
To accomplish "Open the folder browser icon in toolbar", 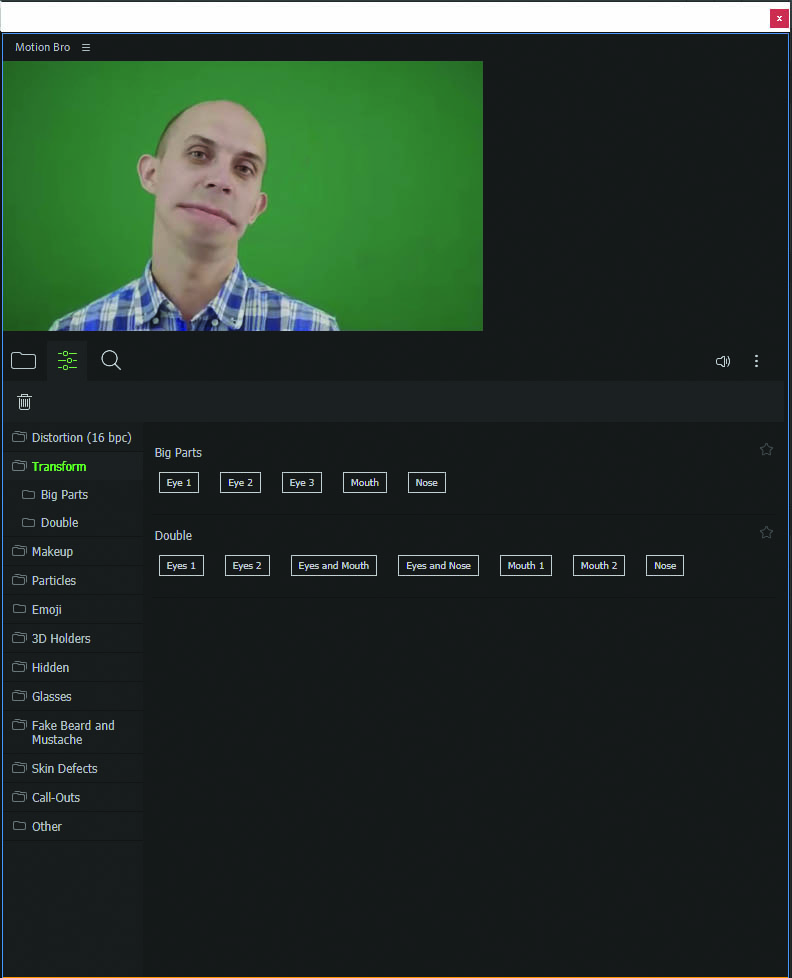I will 24,361.
